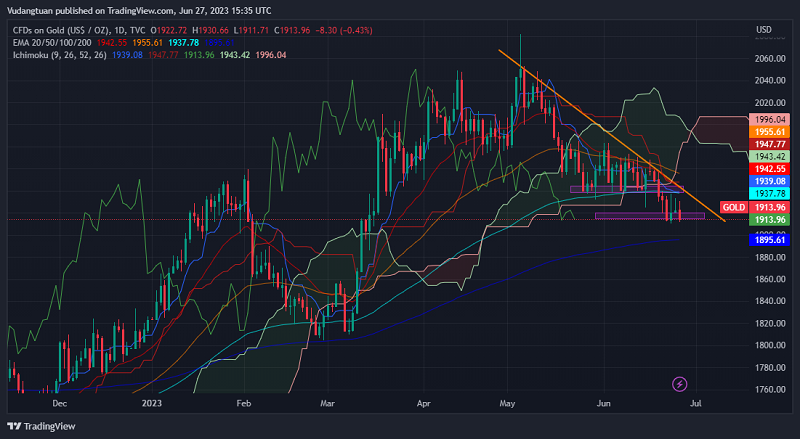
Task: Click the purple lightning bolt icon
Action: coord(680,383)
